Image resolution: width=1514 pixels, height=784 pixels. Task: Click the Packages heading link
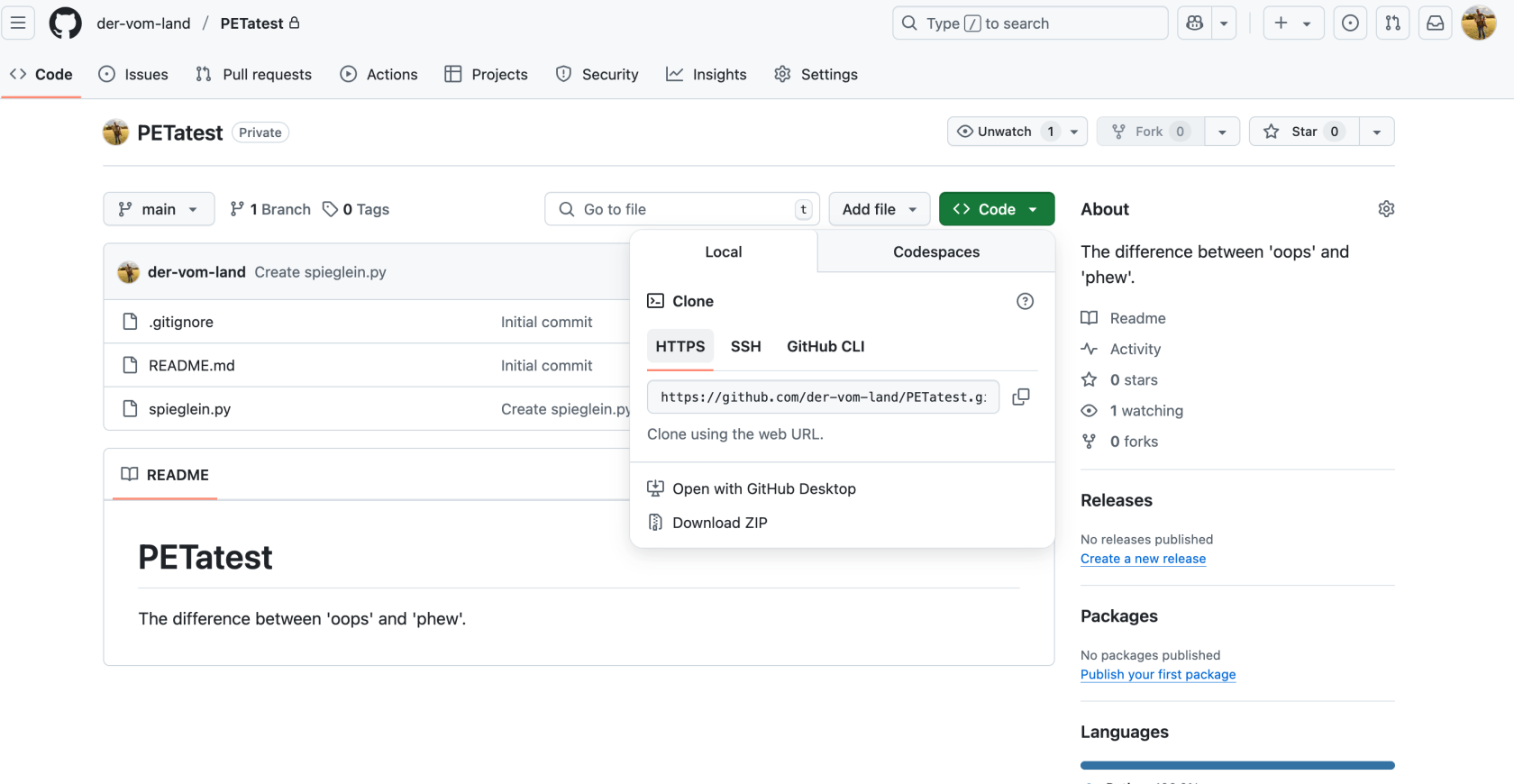[x=1119, y=615]
